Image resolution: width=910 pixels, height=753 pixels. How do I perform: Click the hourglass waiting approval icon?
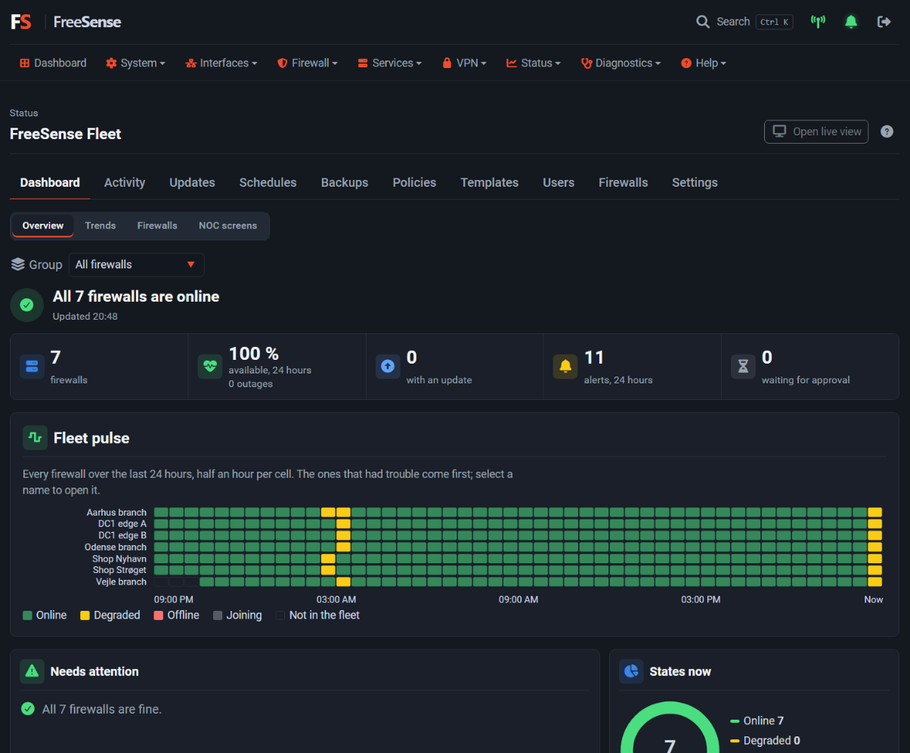[x=743, y=366]
